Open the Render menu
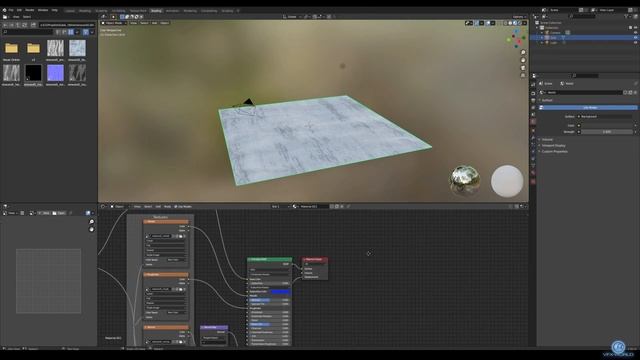 (x=30, y=10)
